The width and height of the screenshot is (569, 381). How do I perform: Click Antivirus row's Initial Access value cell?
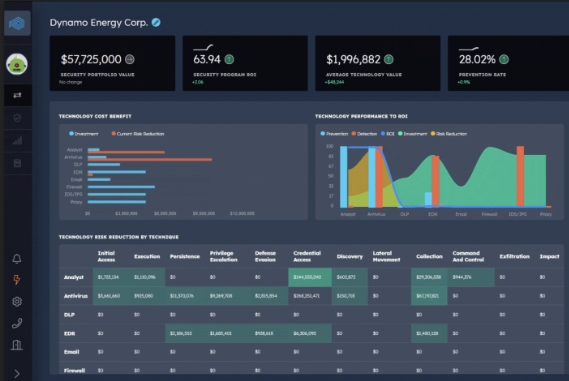pos(111,296)
